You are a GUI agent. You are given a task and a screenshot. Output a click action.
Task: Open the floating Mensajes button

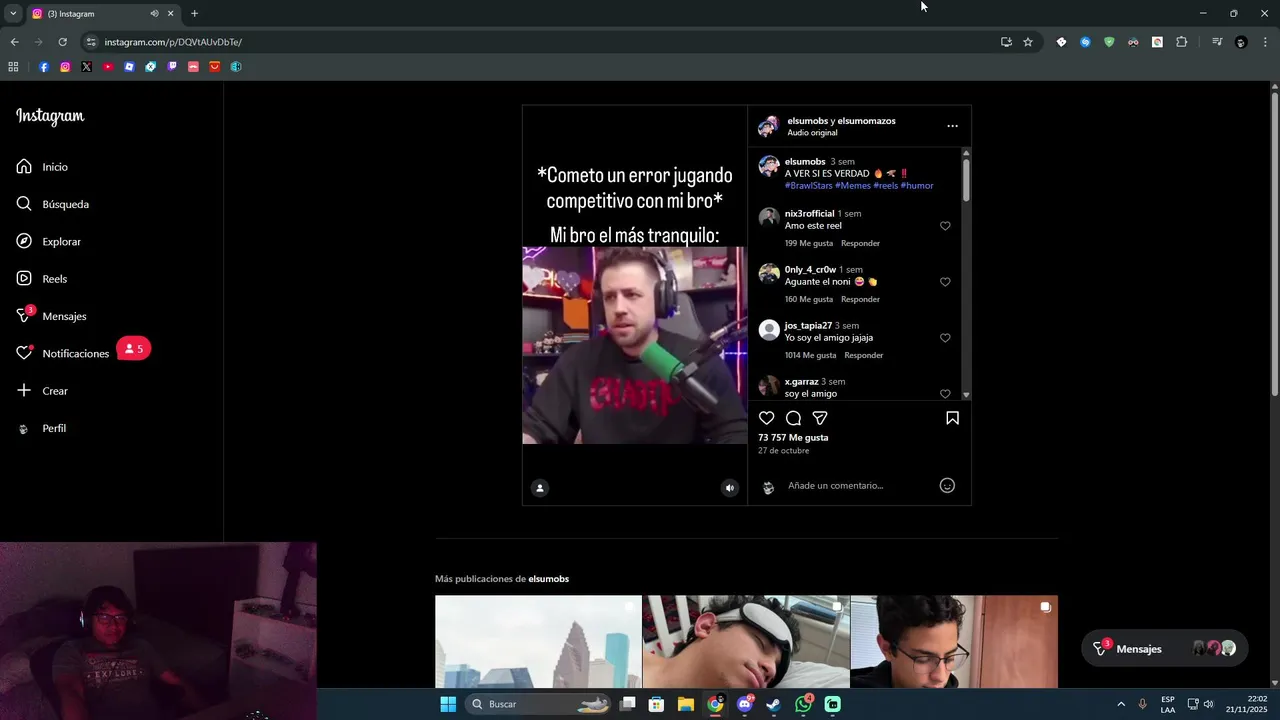(x=1165, y=649)
